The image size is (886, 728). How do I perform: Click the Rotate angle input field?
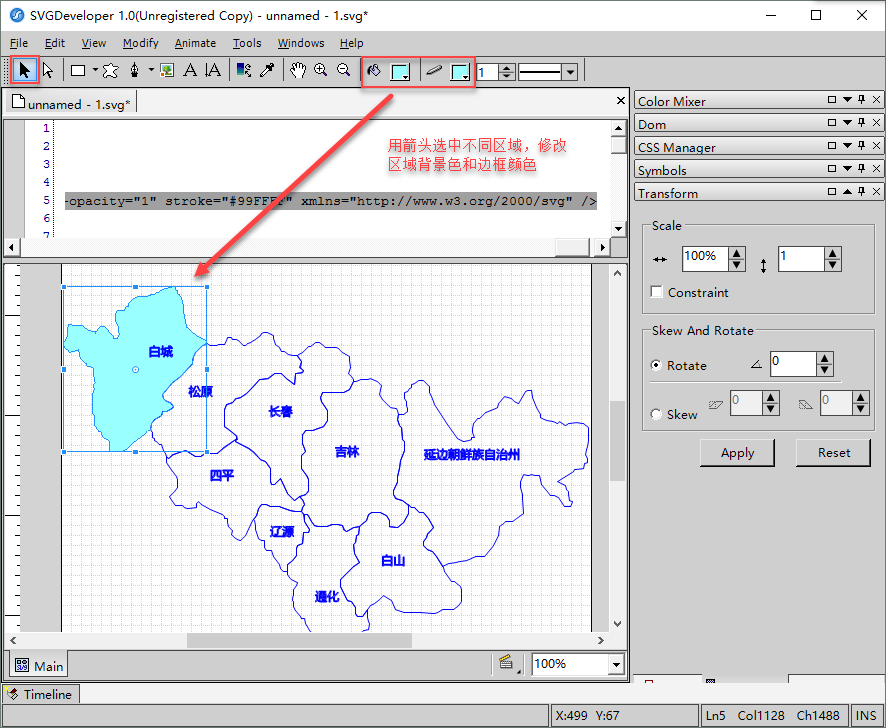click(x=793, y=363)
